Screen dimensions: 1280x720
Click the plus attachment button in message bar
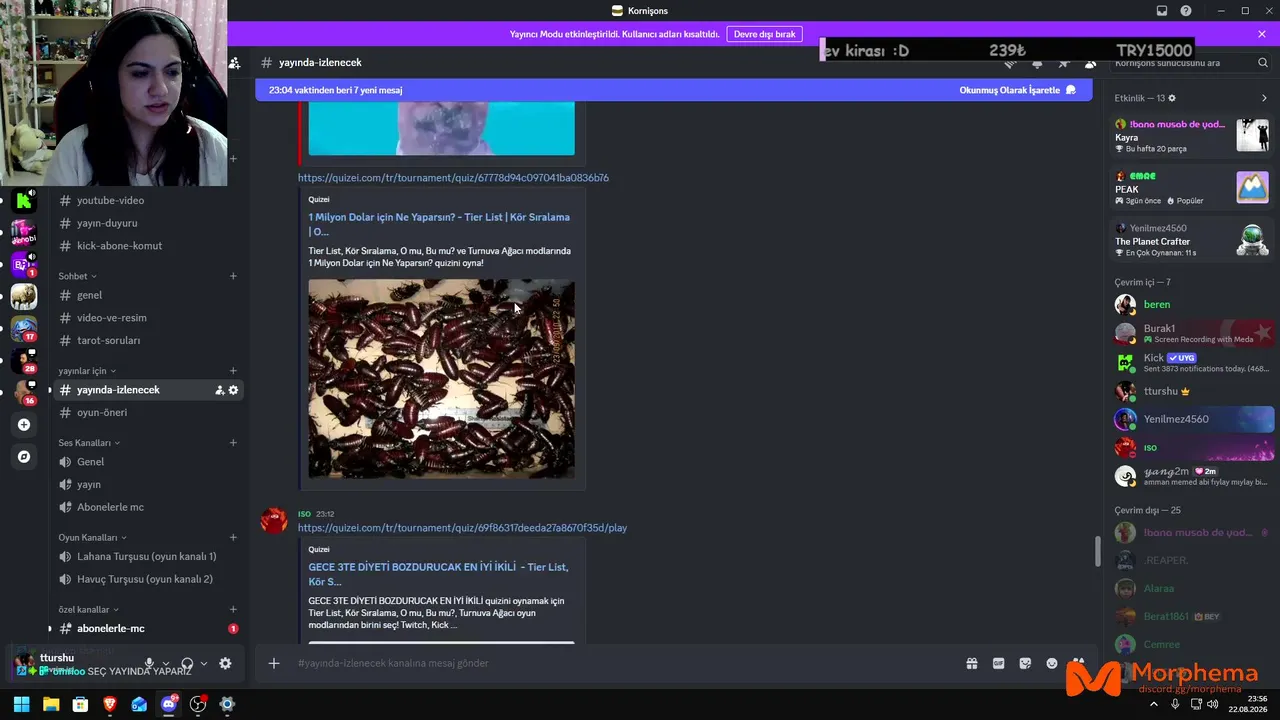[274, 663]
